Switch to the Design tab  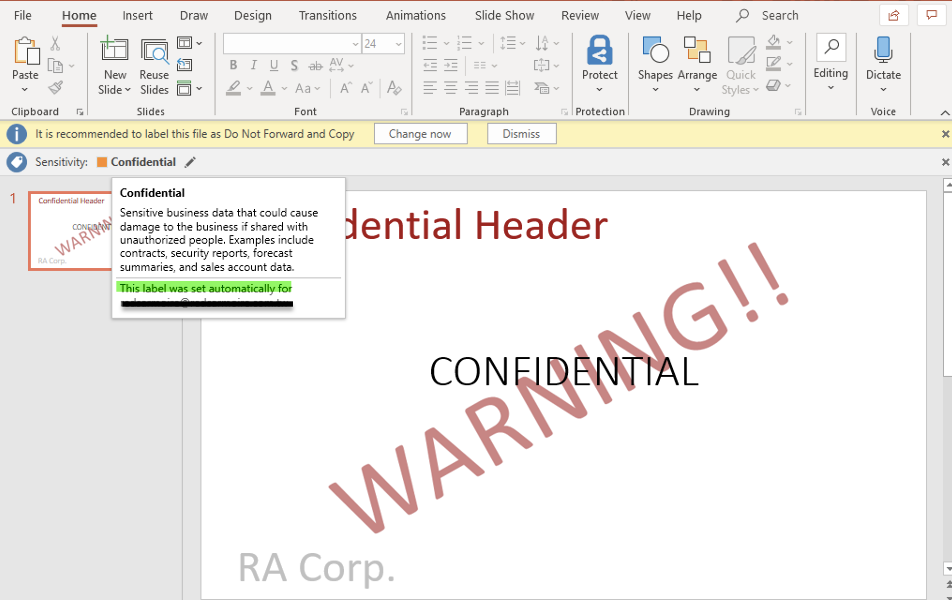[253, 15]
